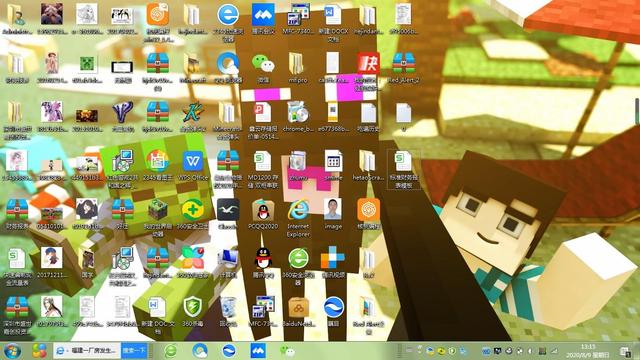The width and height of the screenshot is (640, 360).
Task: Click the taskbar search text field
Action: pyautogui.click(x=87, y=351)
